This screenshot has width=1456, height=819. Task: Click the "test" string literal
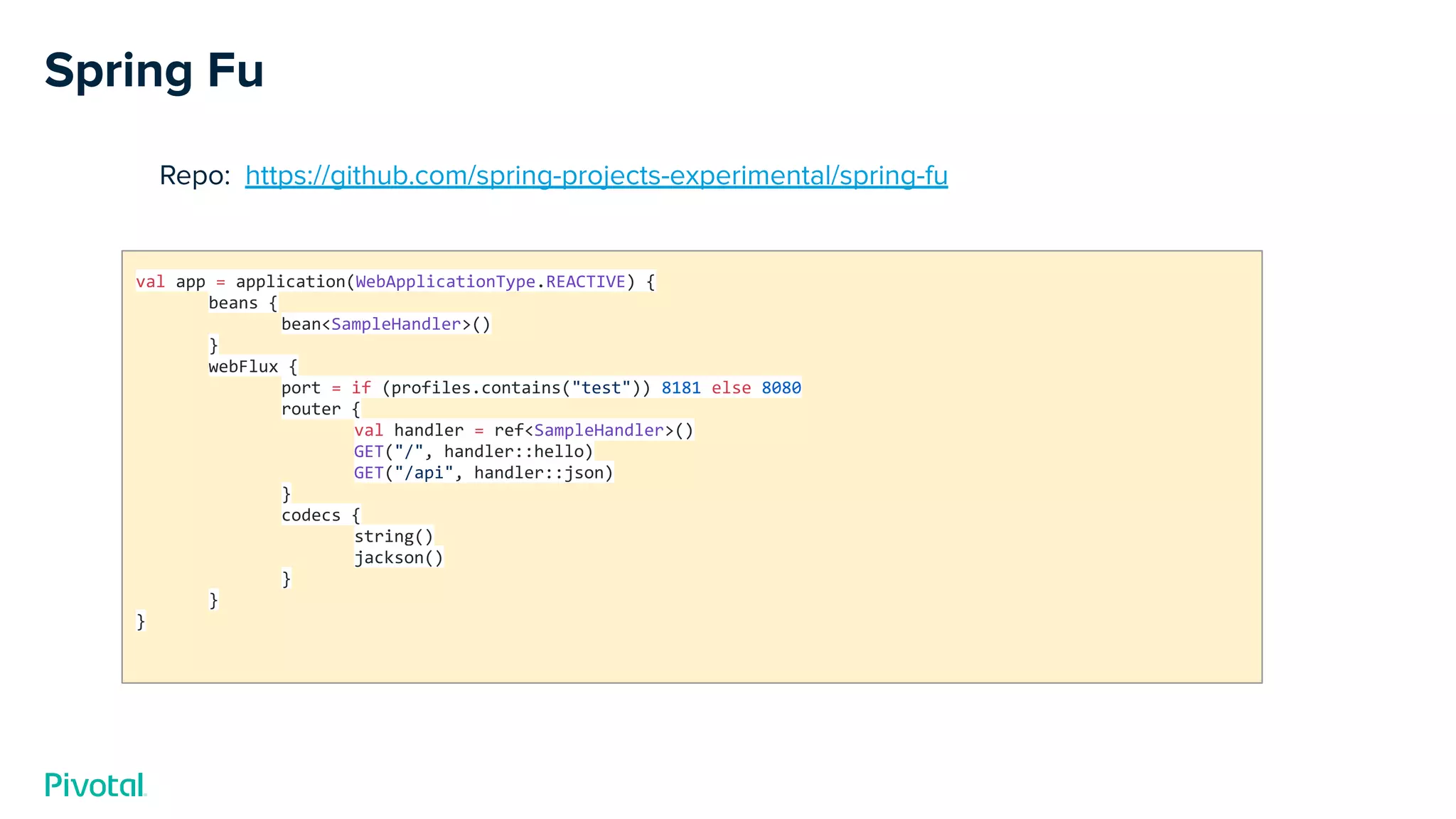(601, 387)
